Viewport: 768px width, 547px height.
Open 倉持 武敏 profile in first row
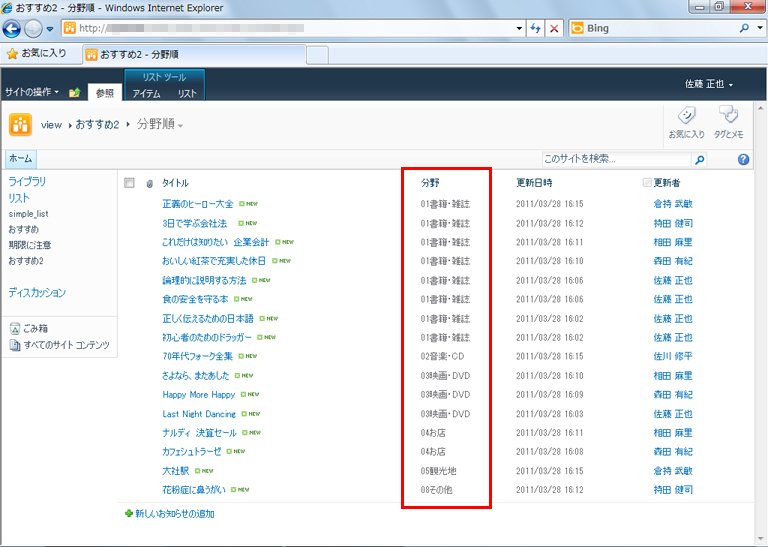pos(673,204)
